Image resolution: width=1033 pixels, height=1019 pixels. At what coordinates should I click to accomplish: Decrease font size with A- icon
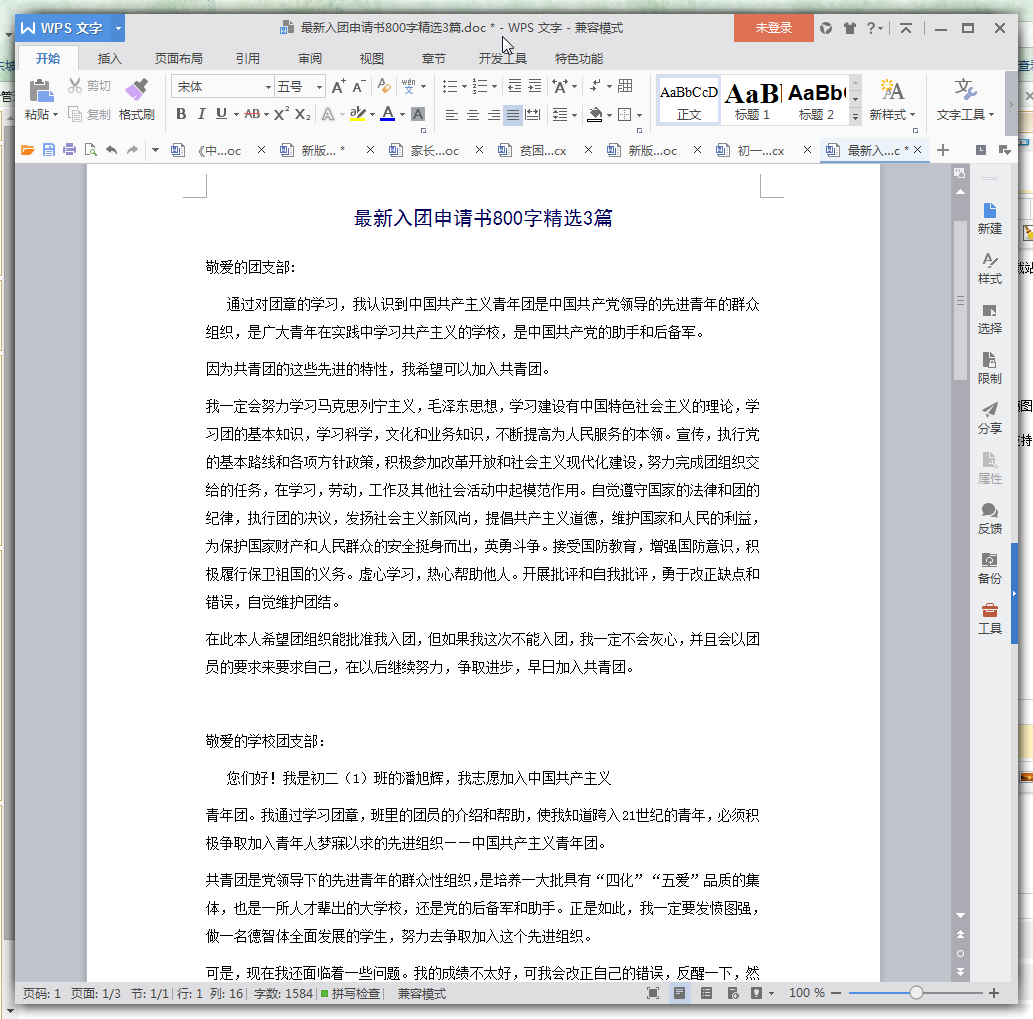(359, 86)
